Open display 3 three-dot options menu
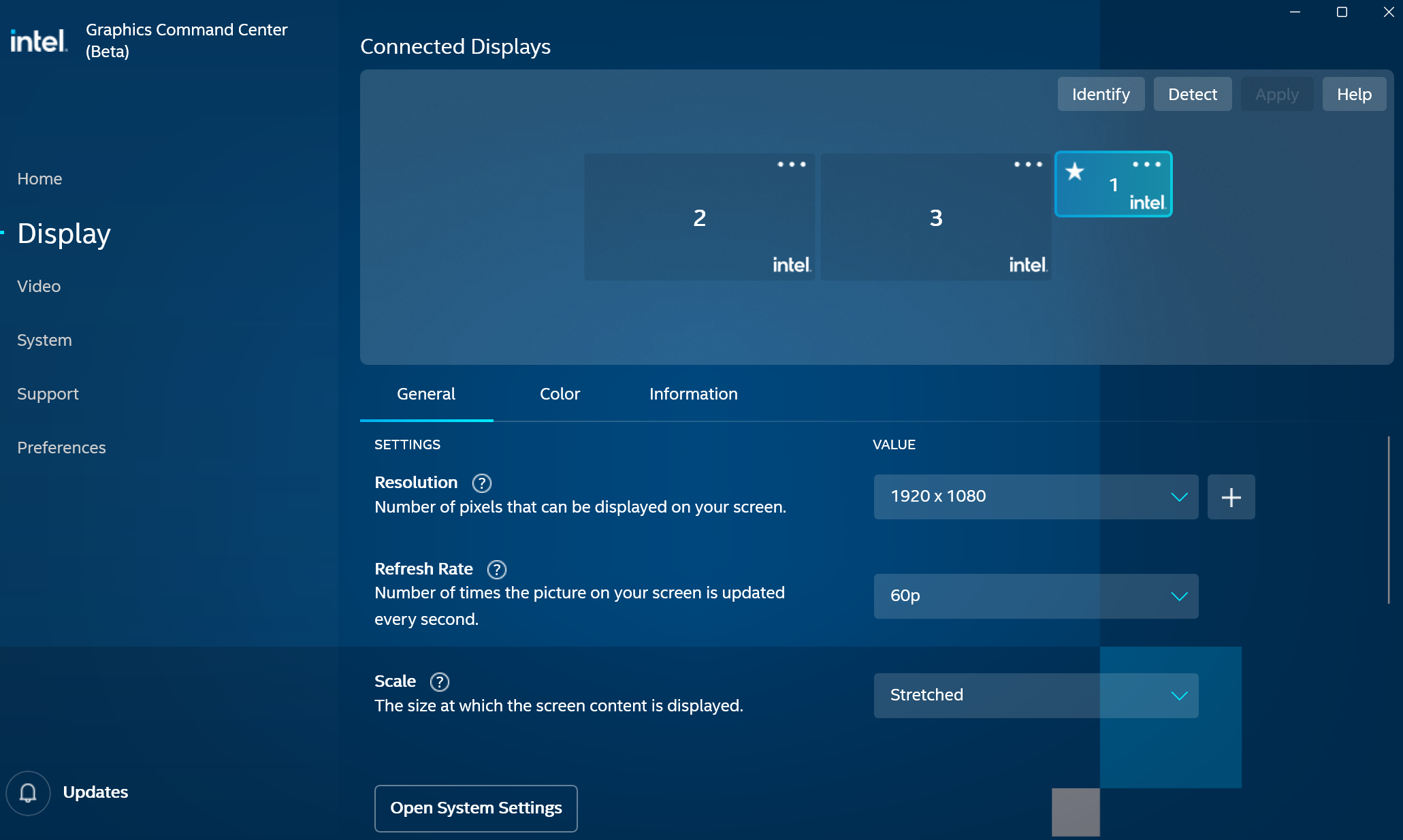The height and width of the screenshot is (840, 1403). coord(1028,165)
